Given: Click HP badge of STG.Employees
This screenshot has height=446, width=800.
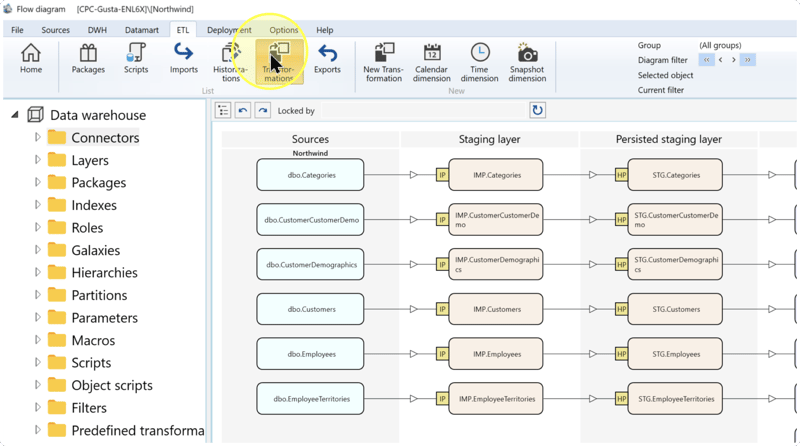Looking at the screenshot, I should 621,354.
